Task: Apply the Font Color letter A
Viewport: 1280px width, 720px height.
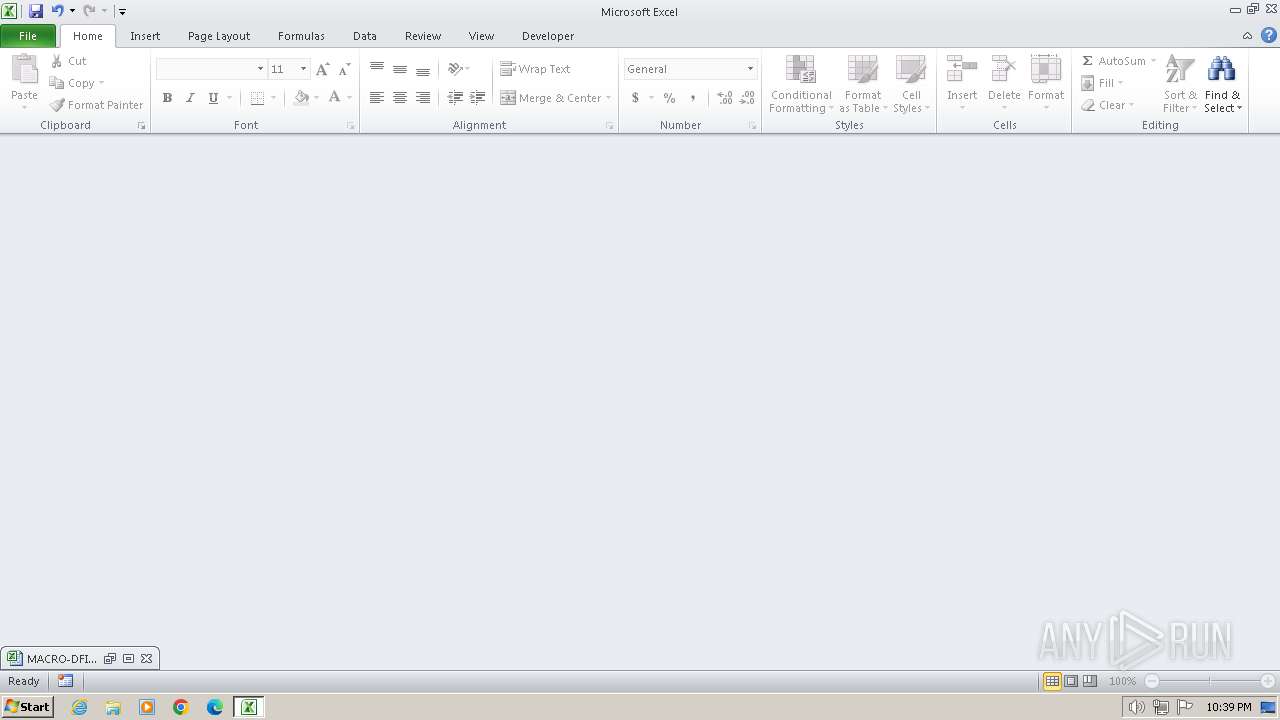Action: 335,98
